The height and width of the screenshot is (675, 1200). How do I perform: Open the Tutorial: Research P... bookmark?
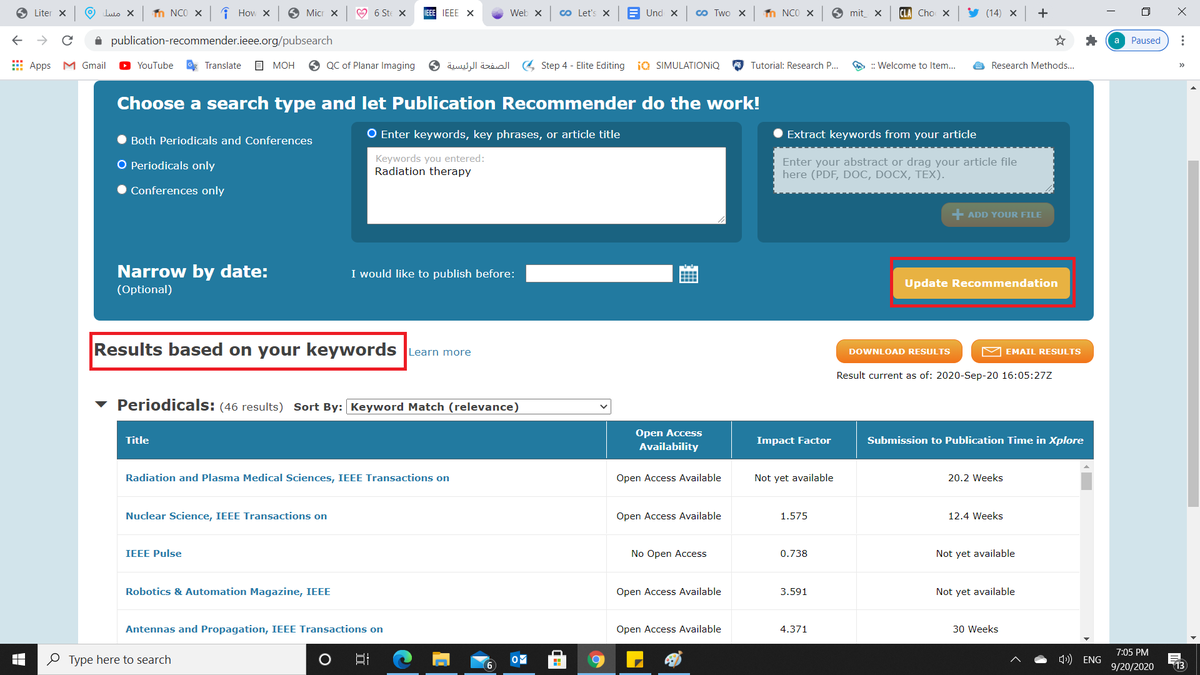[x=786, y=65]
